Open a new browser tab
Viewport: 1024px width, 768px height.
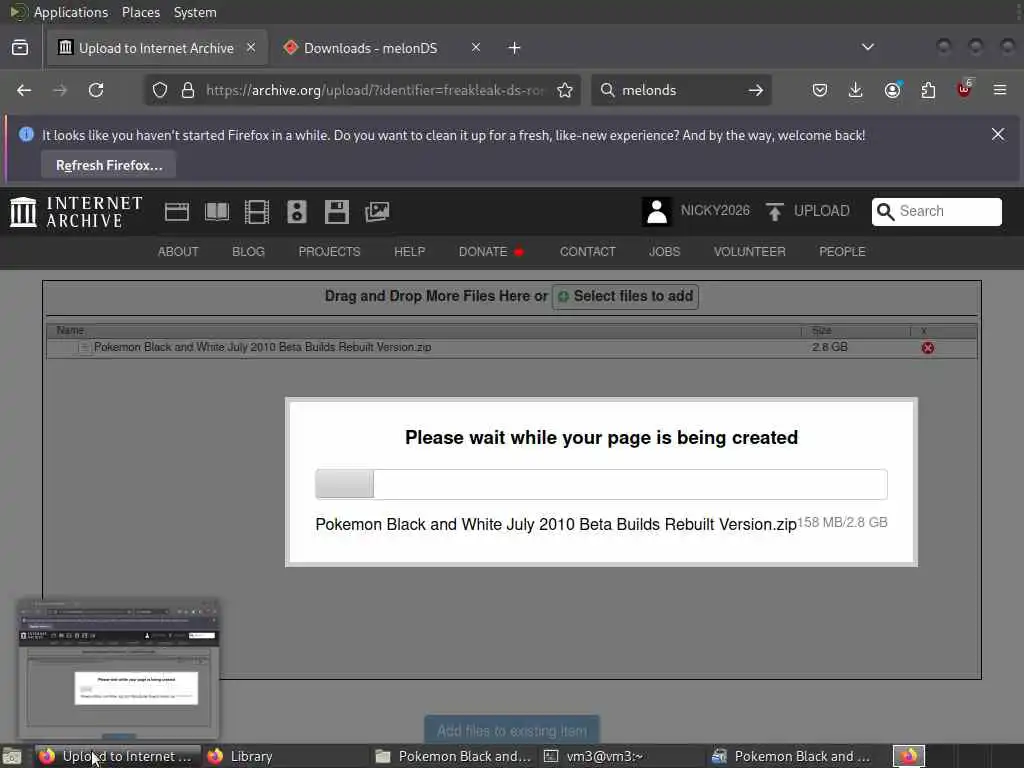click(x=515, y=48)
